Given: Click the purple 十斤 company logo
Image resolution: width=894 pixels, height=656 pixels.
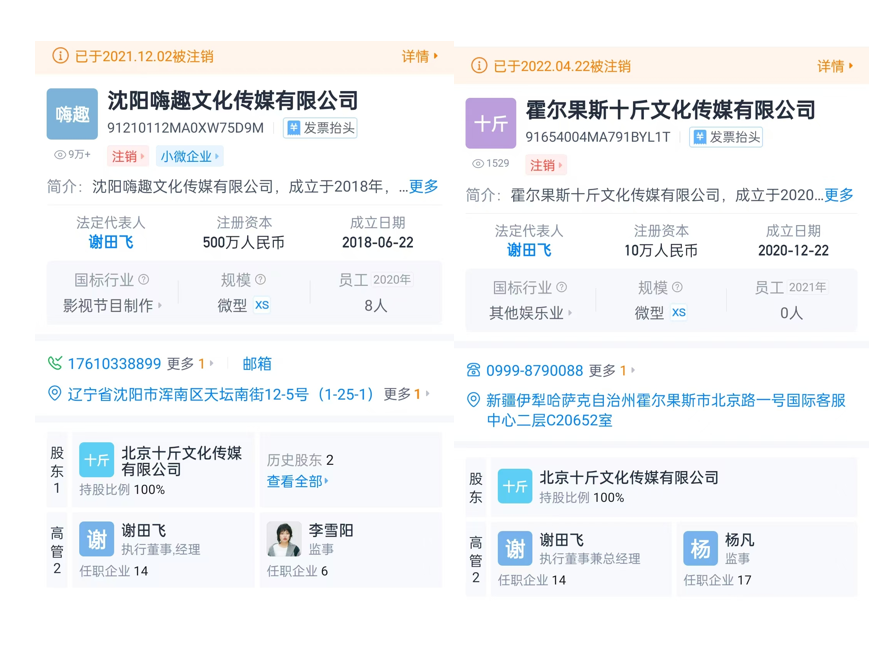Looking at the screenshot, I should pos(490,123).
